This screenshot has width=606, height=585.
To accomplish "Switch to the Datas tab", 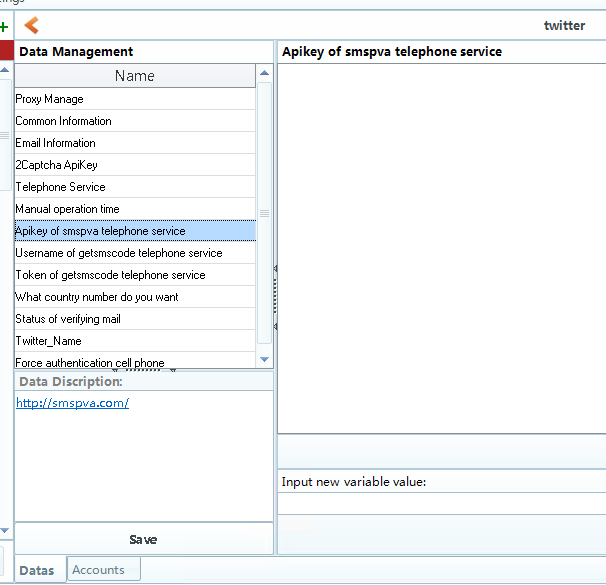I will pos(37,570).
